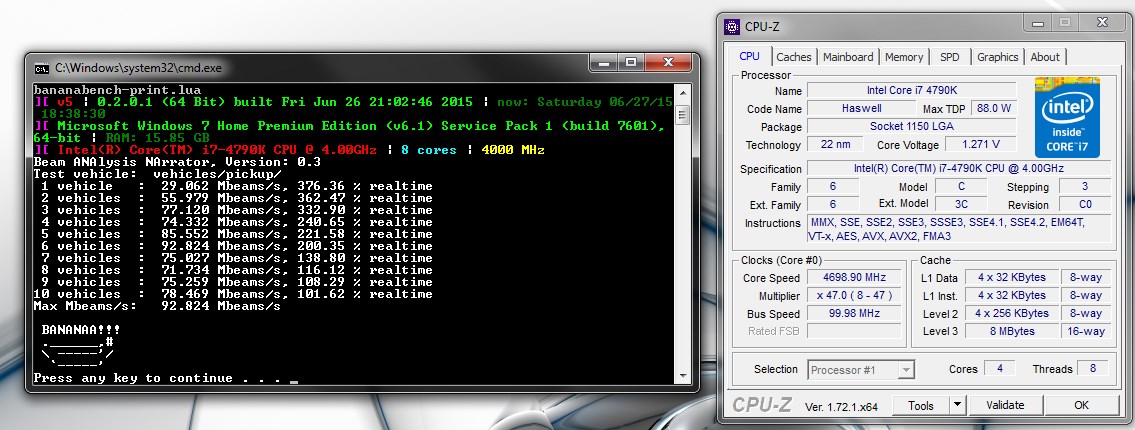
Task: Click the Revision value C0
Action: tap(1085, 204)
